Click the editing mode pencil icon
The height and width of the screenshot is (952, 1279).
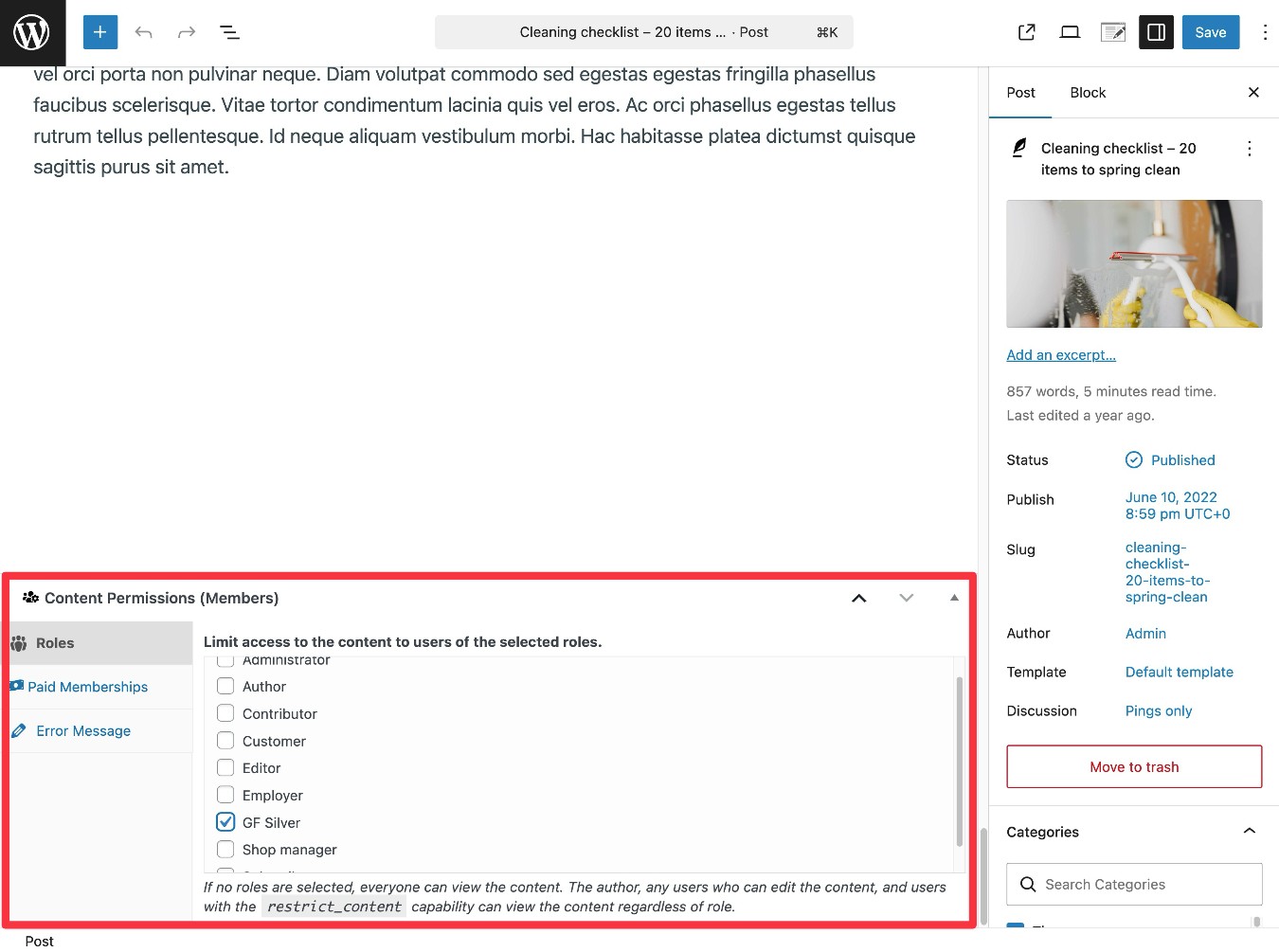[1112, 31]
